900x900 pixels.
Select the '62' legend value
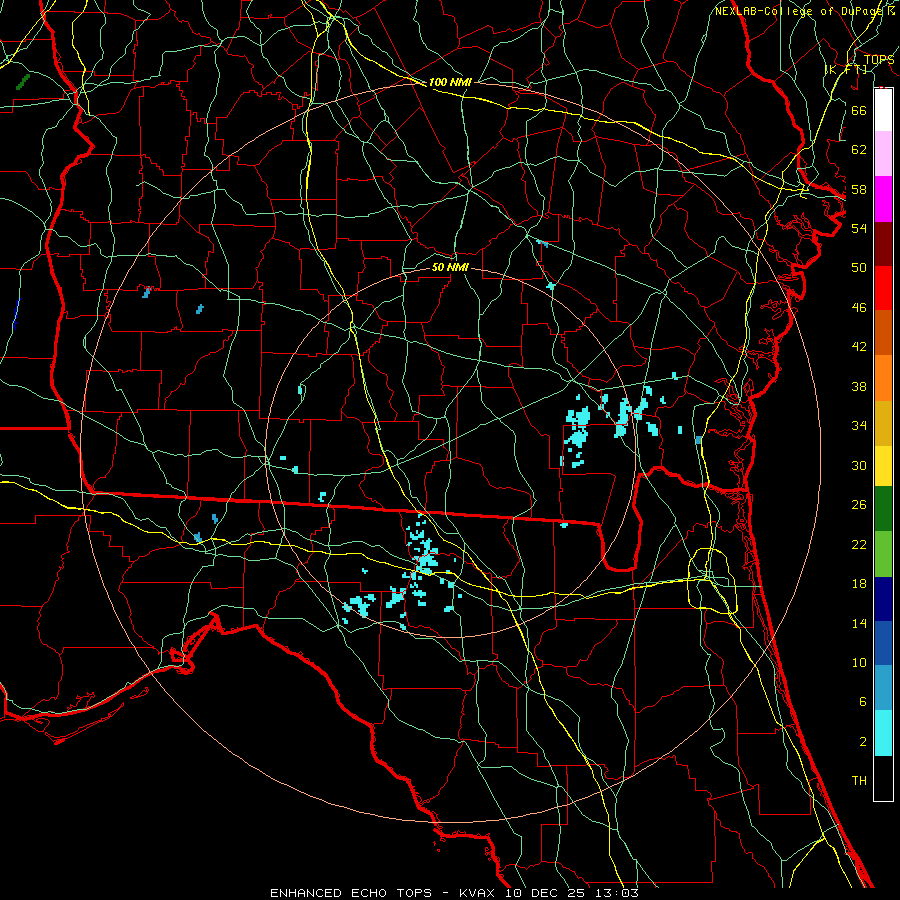click(859, 149)
